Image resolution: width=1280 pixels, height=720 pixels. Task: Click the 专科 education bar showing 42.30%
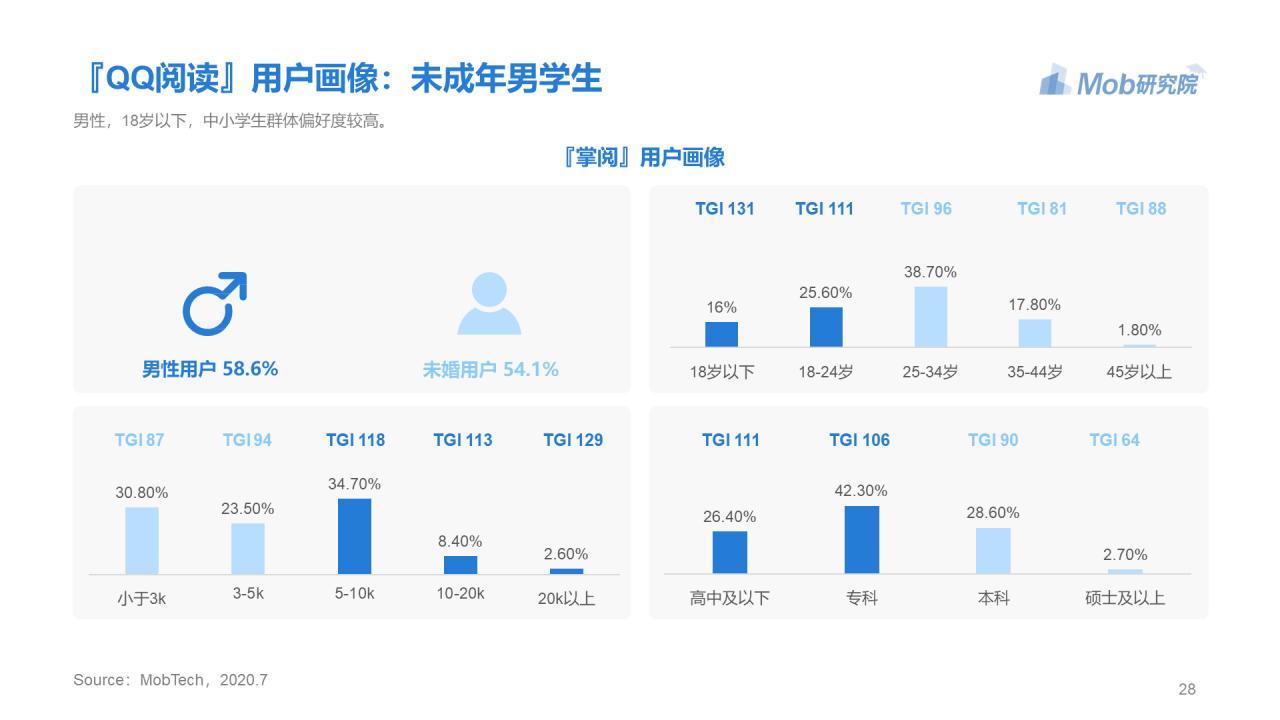click(x=861, y=540)
